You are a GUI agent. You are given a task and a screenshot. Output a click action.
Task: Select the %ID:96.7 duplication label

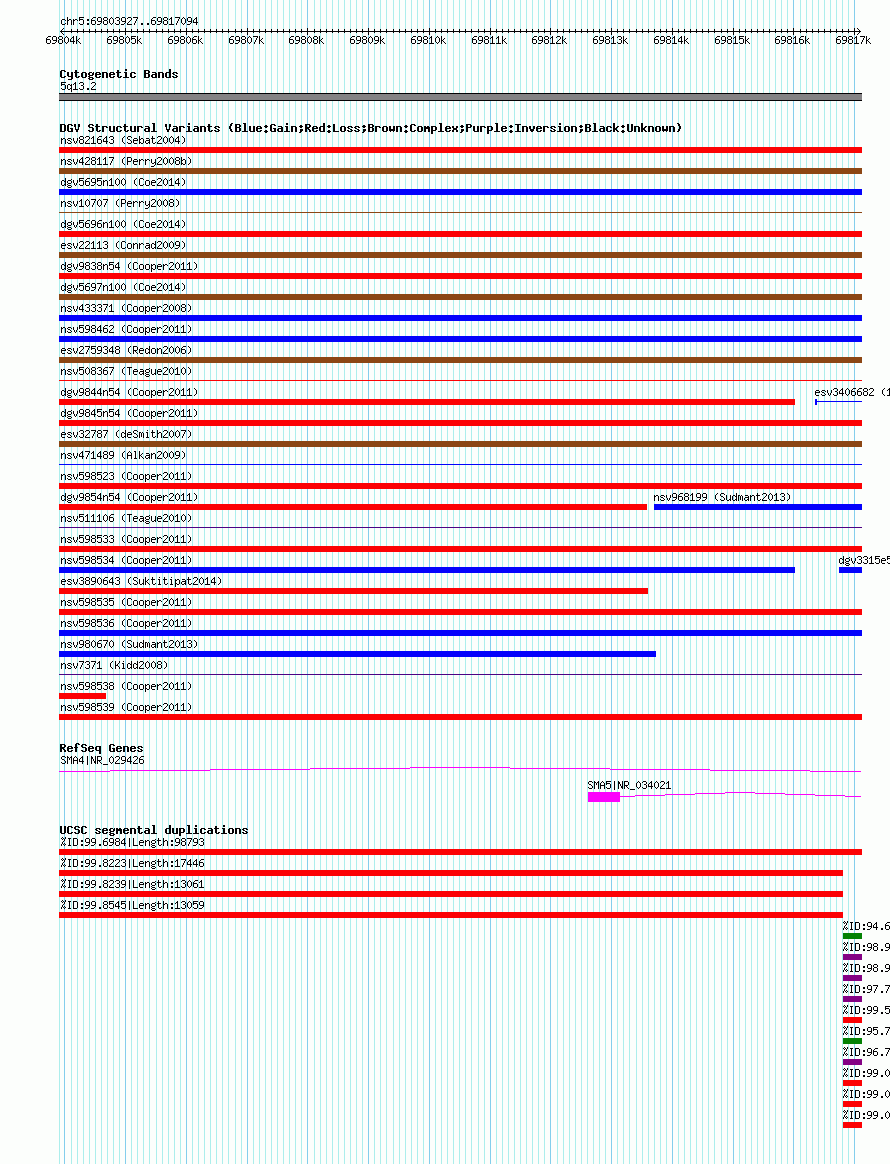click(x=866, y=1053)
